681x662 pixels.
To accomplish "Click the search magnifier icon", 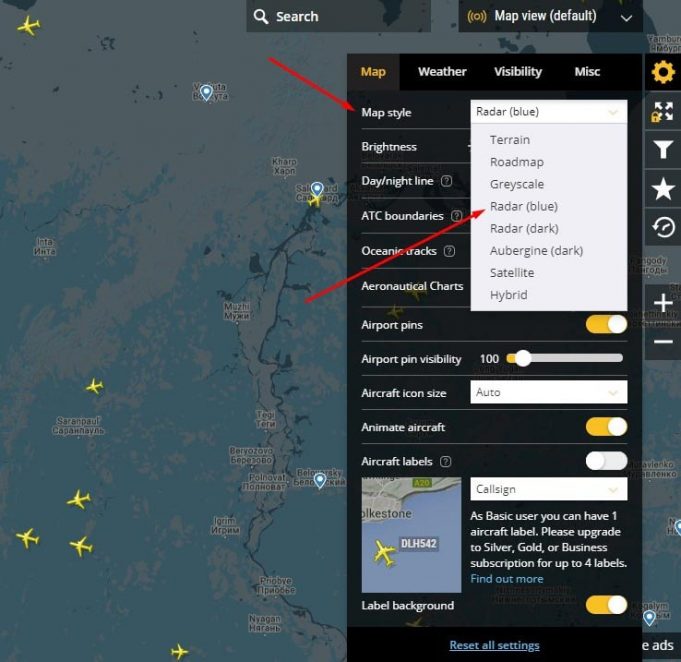I will [x=261, y=17].
